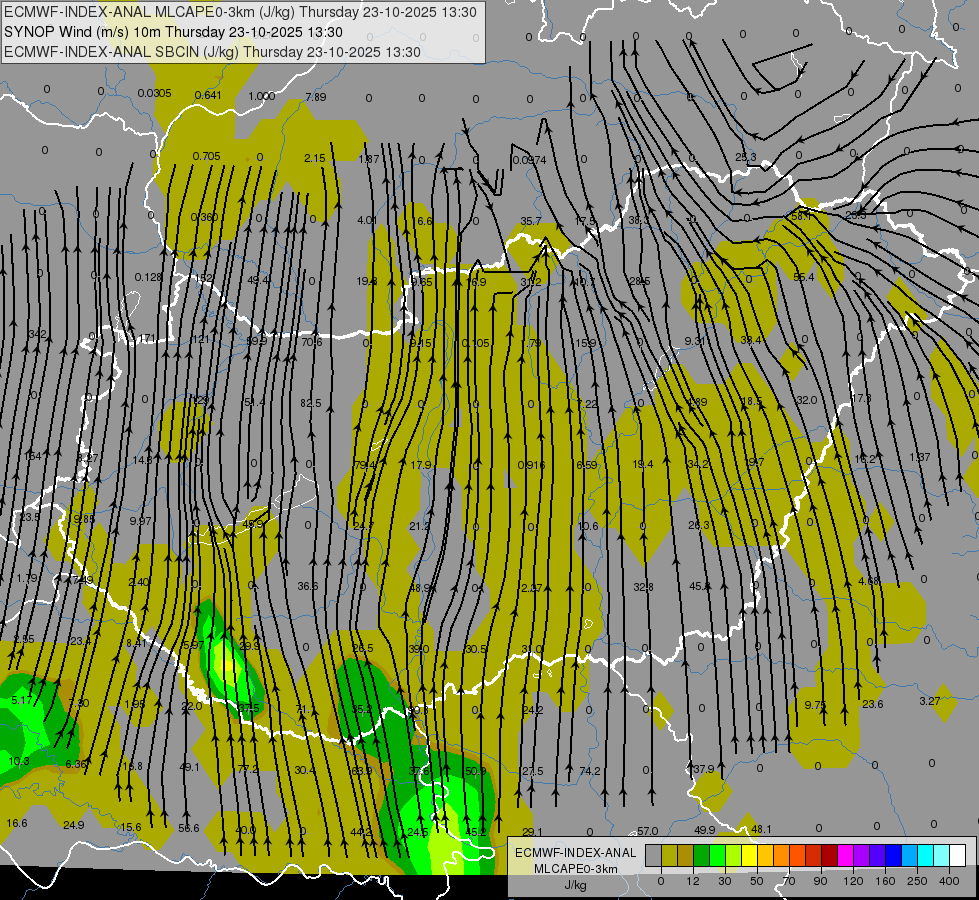Click the map value '7.89'
Screen dimensions: 979x900
(x=316, y=97)
